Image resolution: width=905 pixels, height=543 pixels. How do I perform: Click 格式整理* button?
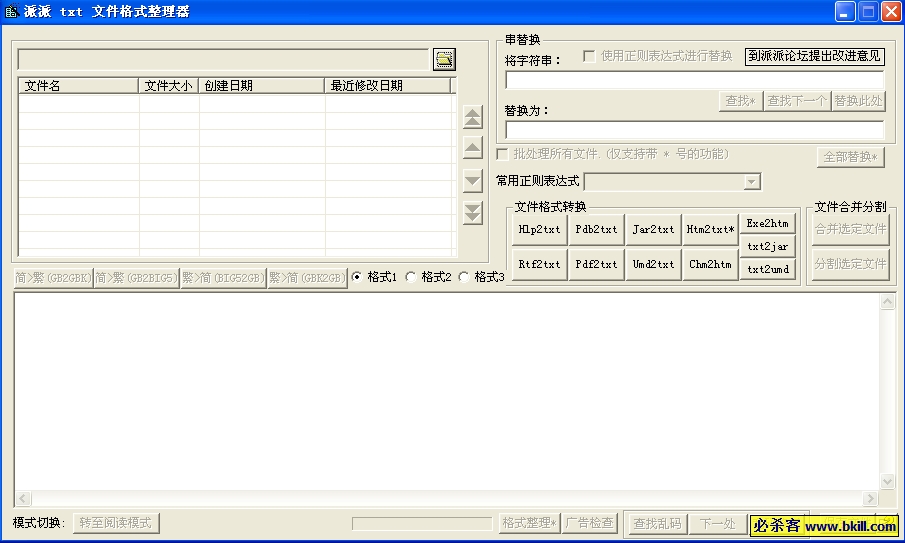coord(529,523)
